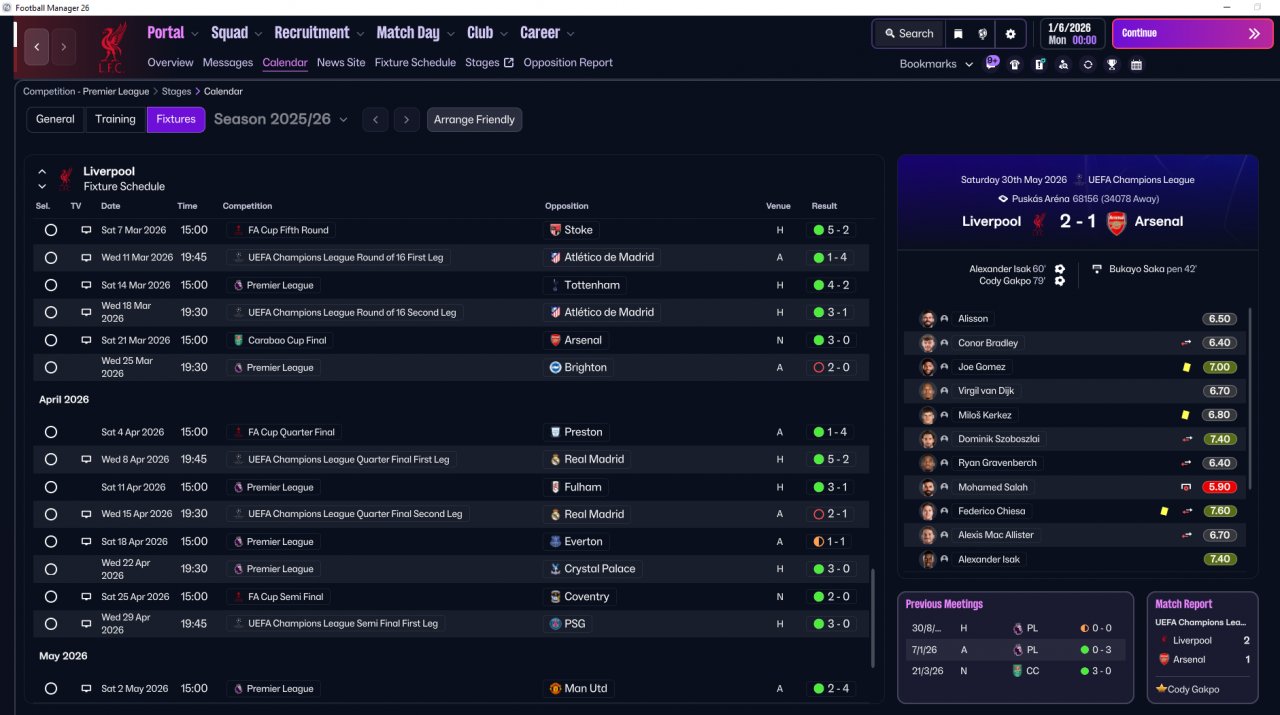Go back with the left arrow navigation button
Screen dimensions: 1280x715
coord(37,47)
